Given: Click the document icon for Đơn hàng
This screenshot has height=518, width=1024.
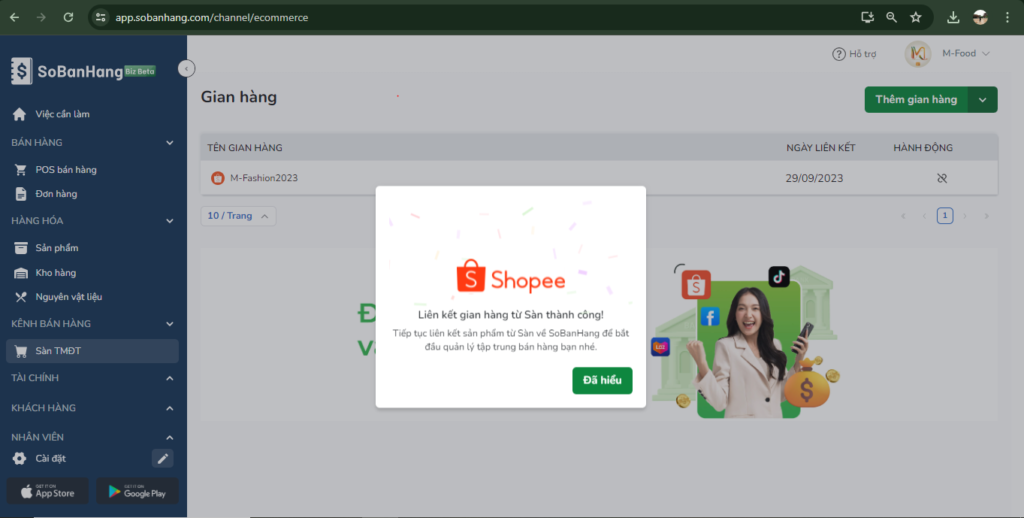Looking at the screenshot, I should [x=21, y=194].
